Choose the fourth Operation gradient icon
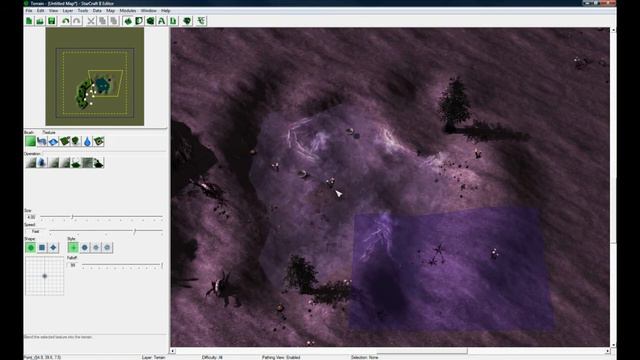This screenshot has width=640, height=360. point(64,162)
